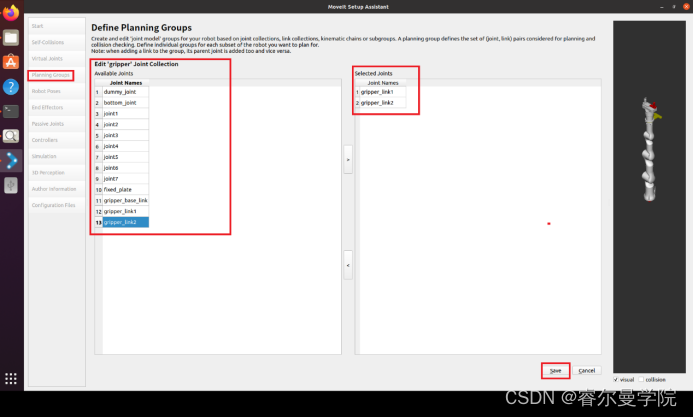693x417 pixels.
Task: Open the Files manager in dock
Action: [11, 38]
